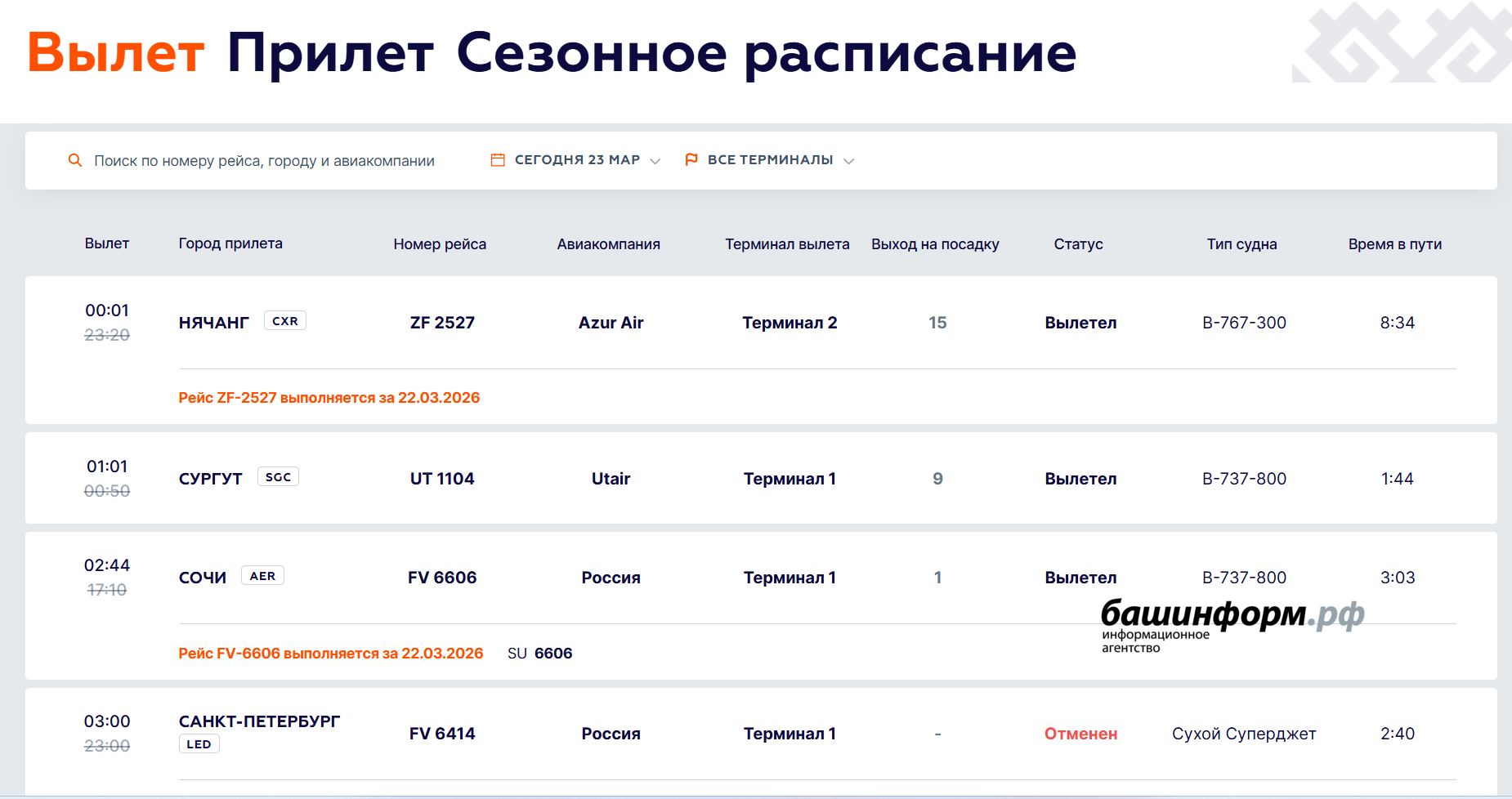Viewport: 1512px width, 799px height.
Task: Click the CXR airport code badge
Action: (284, 321)
